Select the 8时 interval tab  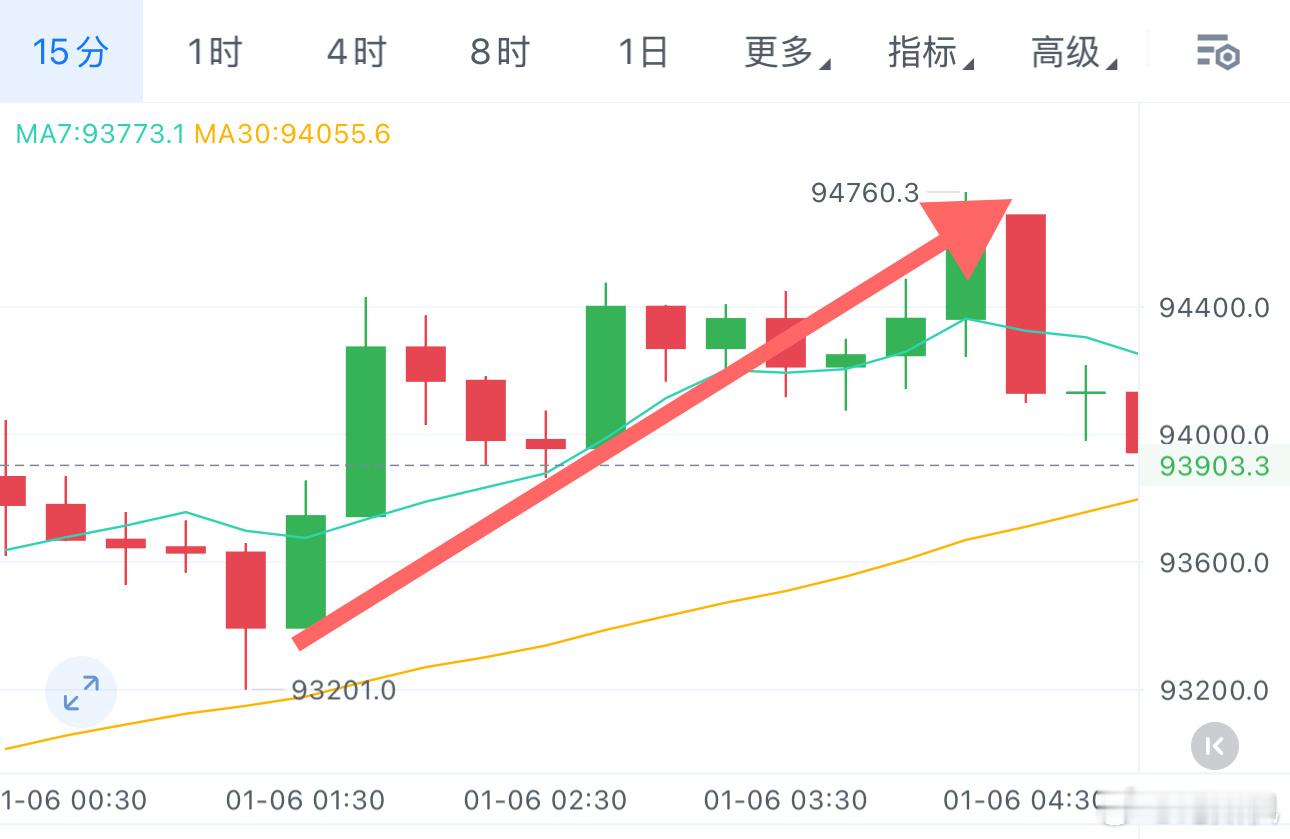click(499, 52)
